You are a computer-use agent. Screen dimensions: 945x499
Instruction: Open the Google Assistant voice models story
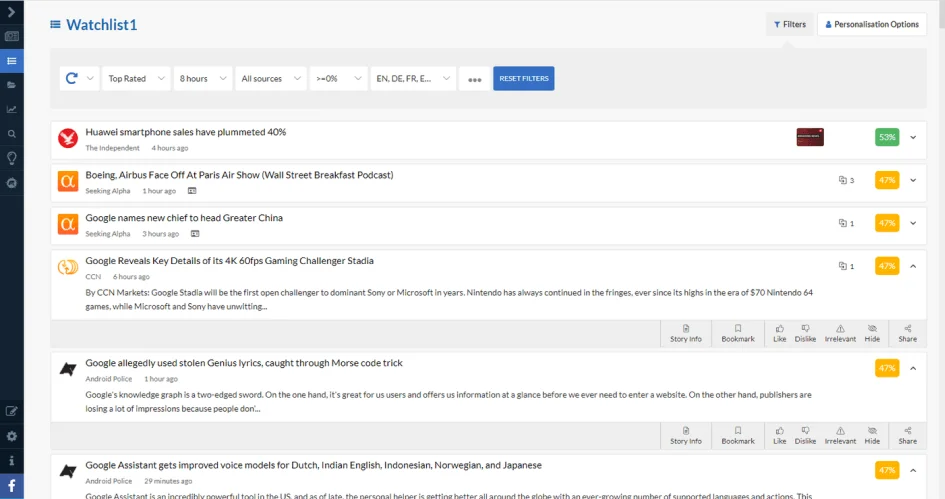[313, 465]
